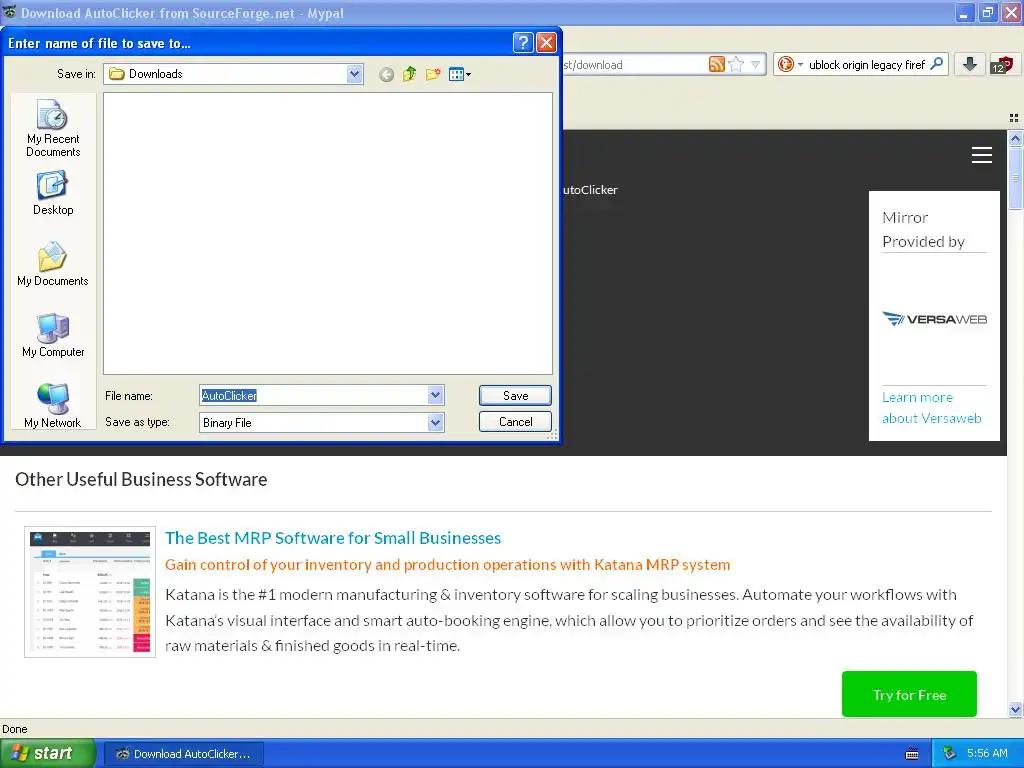The image size is (1024, 768).
Task: Click Try for Free button
Action: 909,694
